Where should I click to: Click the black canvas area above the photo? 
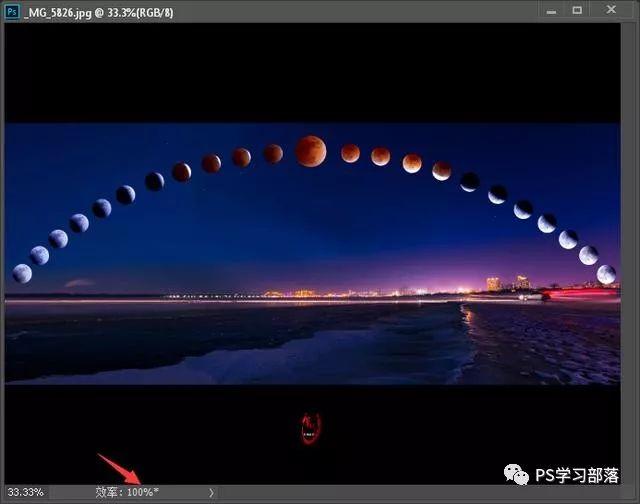(x=312, y=73)
